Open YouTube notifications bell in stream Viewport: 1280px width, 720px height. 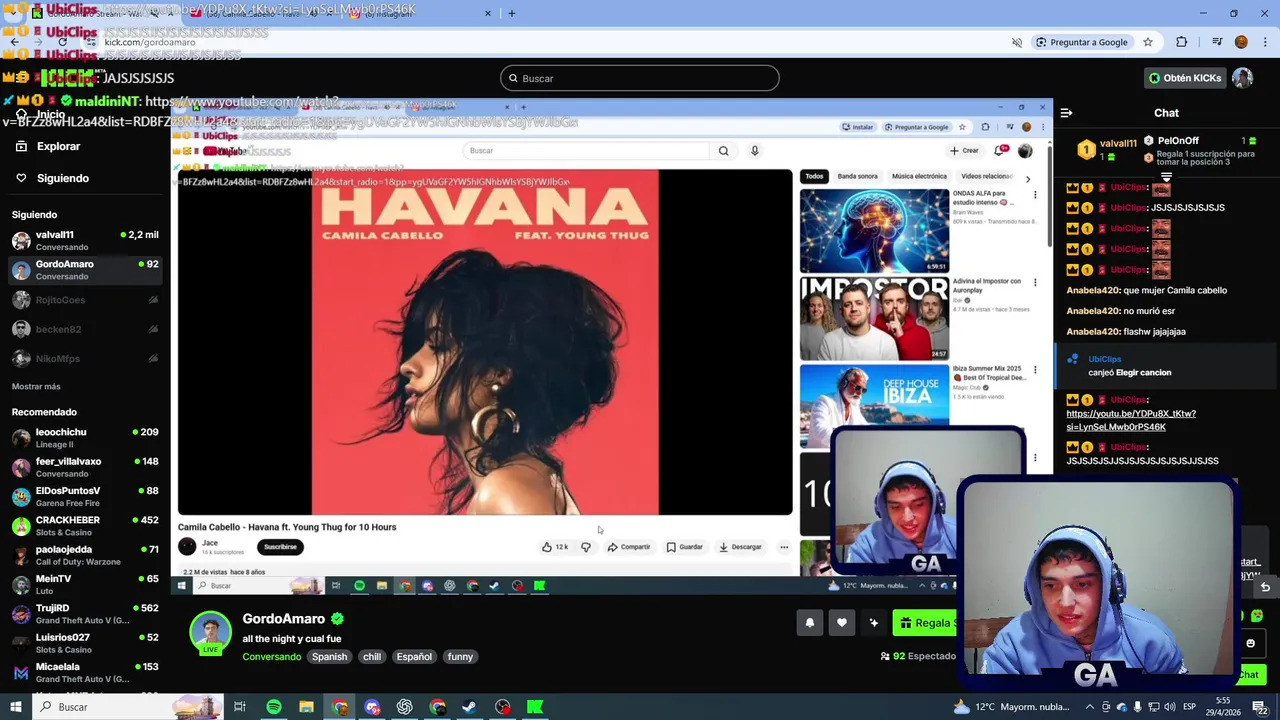tap(1000, 151)
